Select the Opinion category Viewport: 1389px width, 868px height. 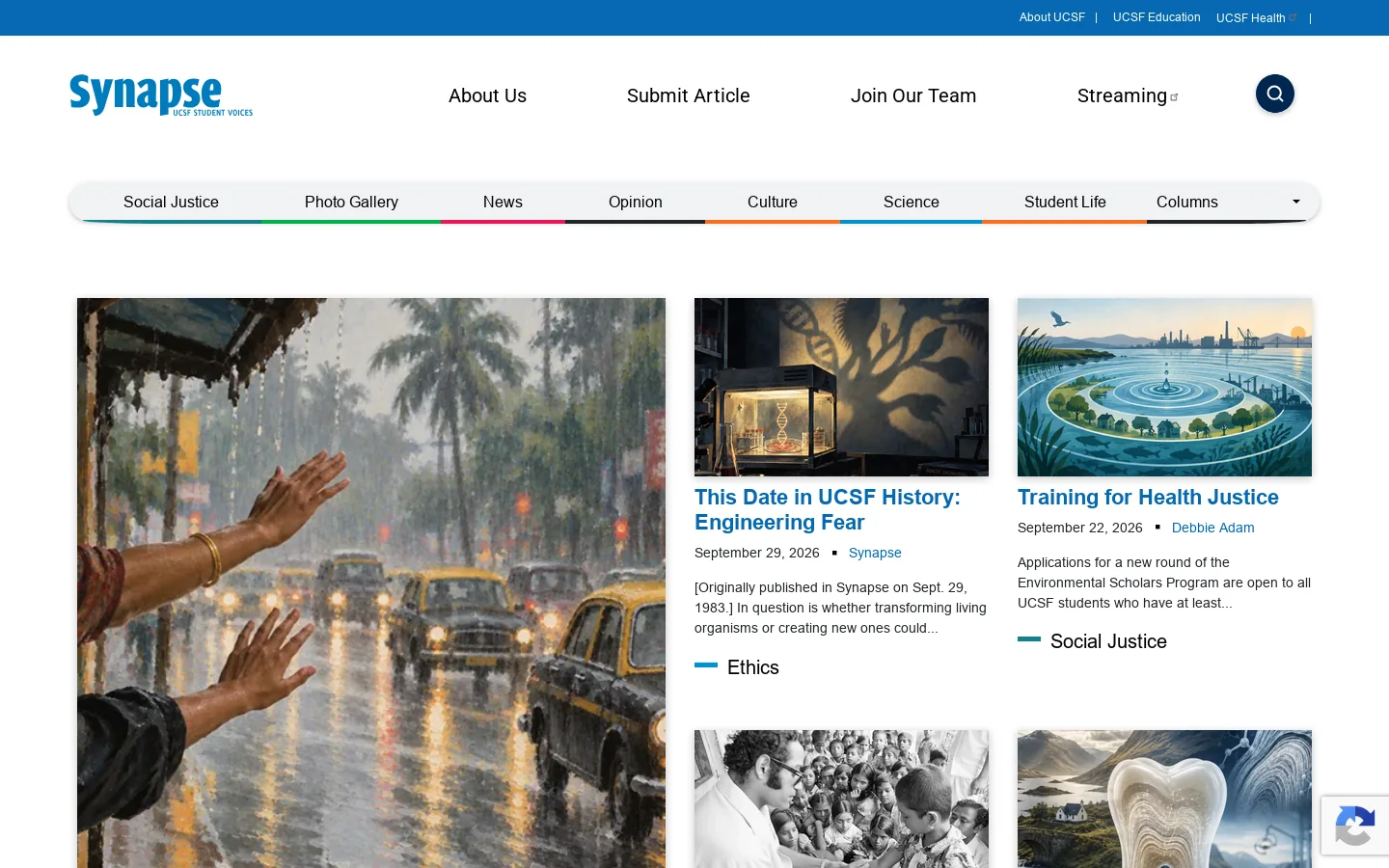[636, 202]
